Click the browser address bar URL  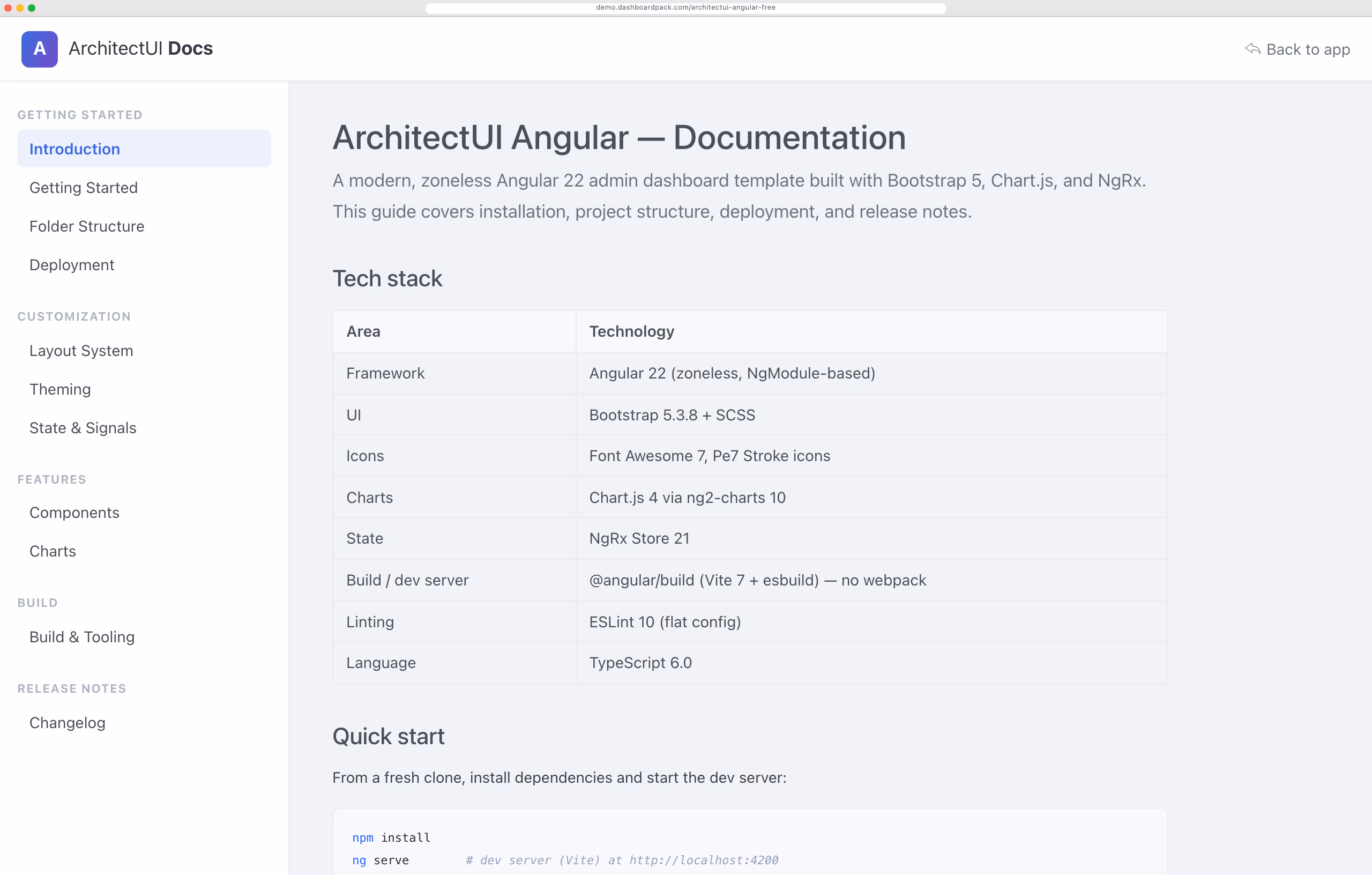[685, 8]
